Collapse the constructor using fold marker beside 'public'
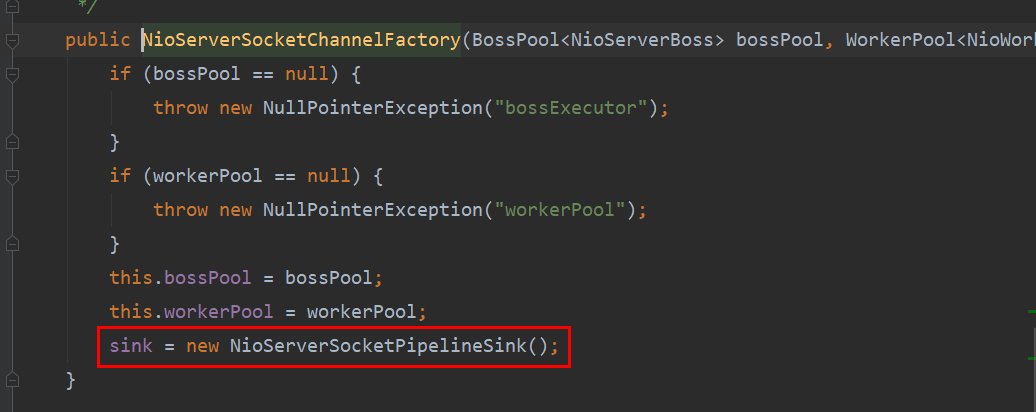The height and width of the screenshot is (412, 1036). pos(11,40)
